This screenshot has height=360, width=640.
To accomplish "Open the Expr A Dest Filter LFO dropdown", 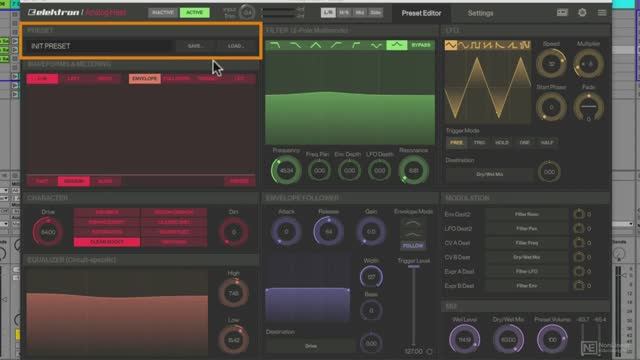I will click(527, 271).
